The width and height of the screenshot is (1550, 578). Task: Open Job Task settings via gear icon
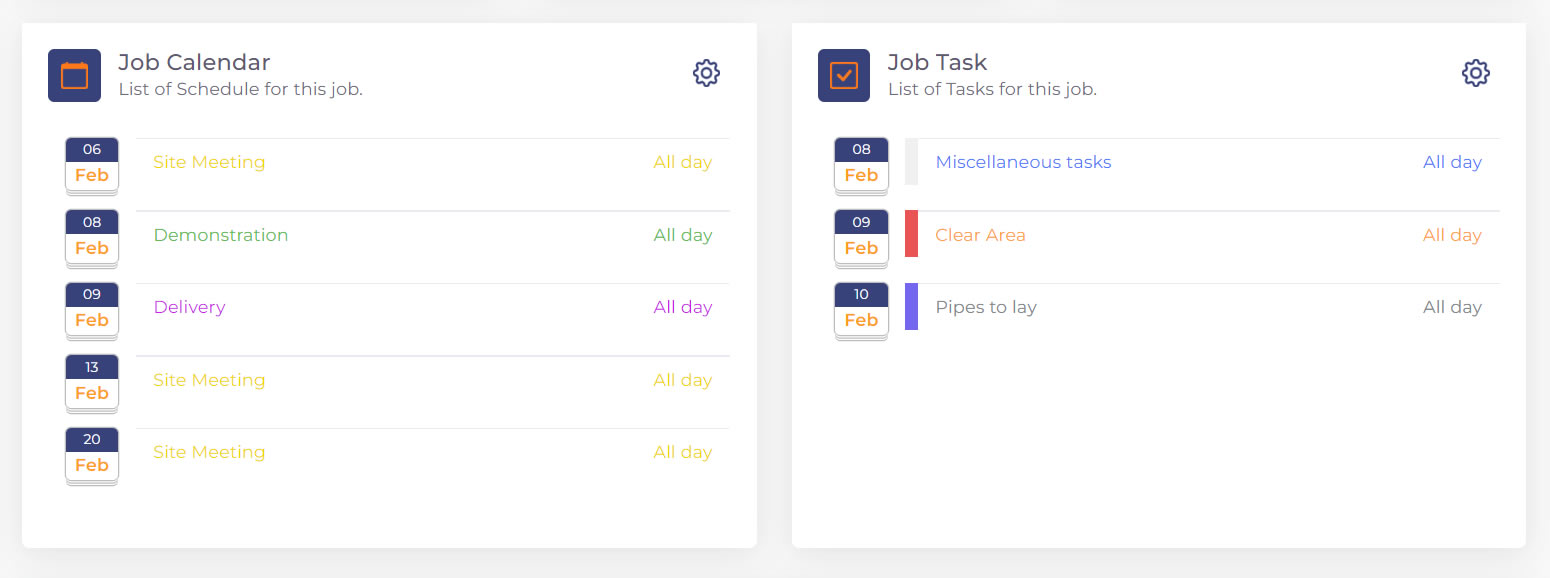pos(1475,72)
